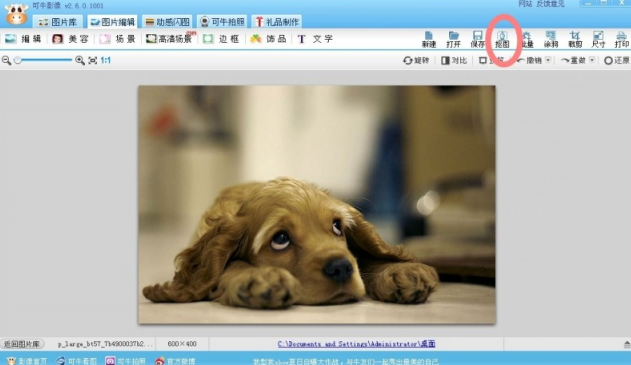Viewport: 631px width, 365px height.
Task: Save the image with 保存 icon
Action: 477,39
